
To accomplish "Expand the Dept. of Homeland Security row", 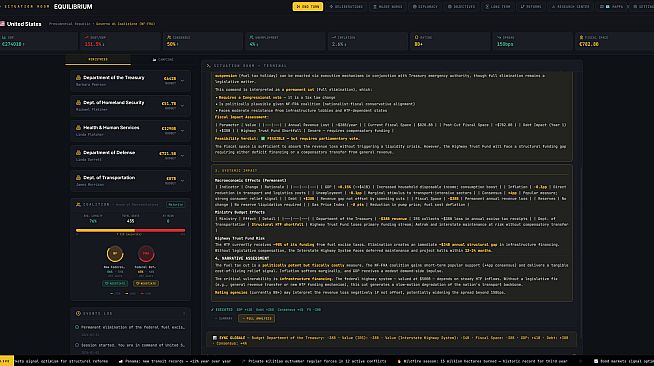I will (131, 106).
